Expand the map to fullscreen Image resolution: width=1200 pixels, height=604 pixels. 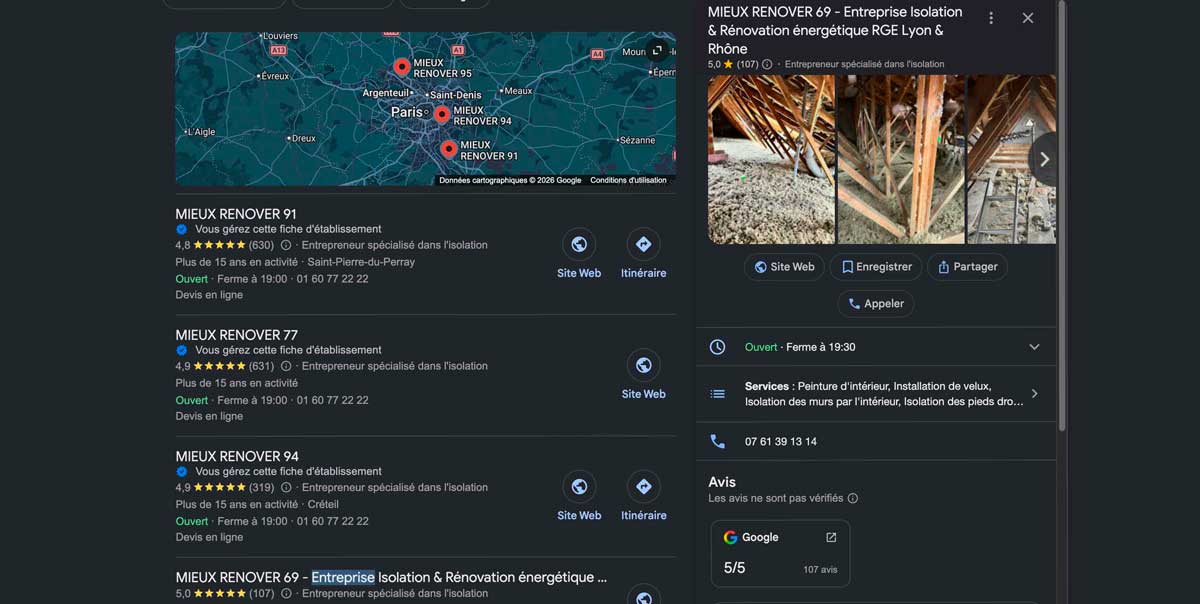pos(657,50)
